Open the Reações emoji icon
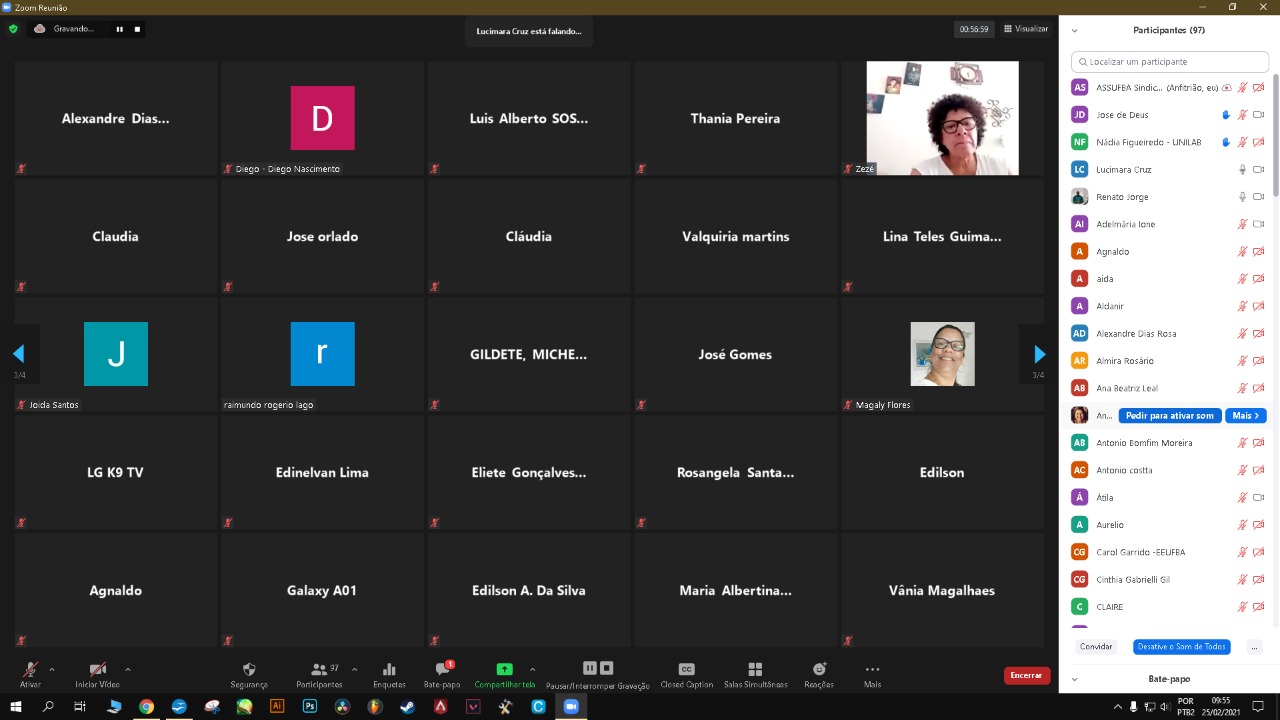 819,669
